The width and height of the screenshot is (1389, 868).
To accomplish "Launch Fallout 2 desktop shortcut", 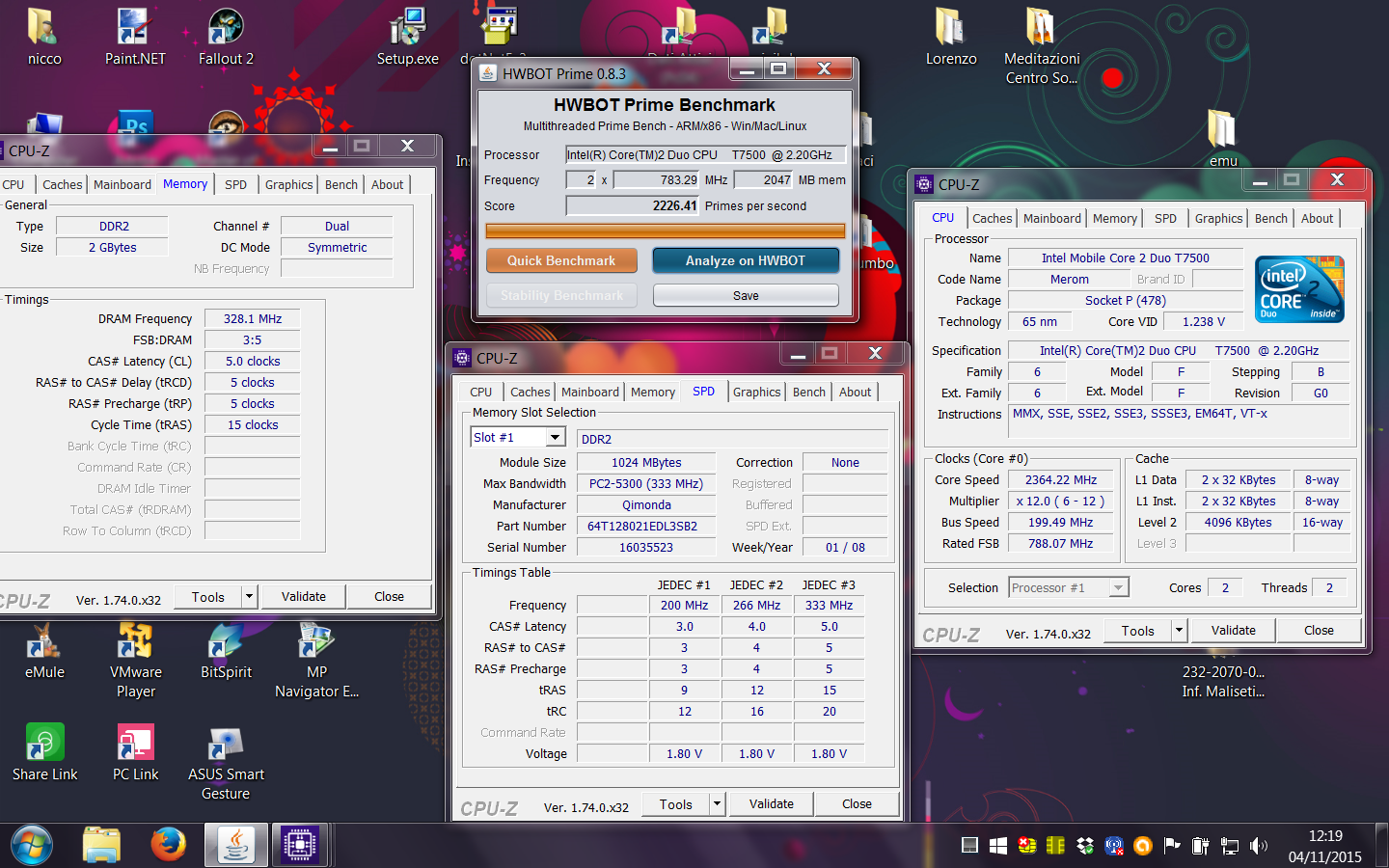I will (x=226, y=37).
